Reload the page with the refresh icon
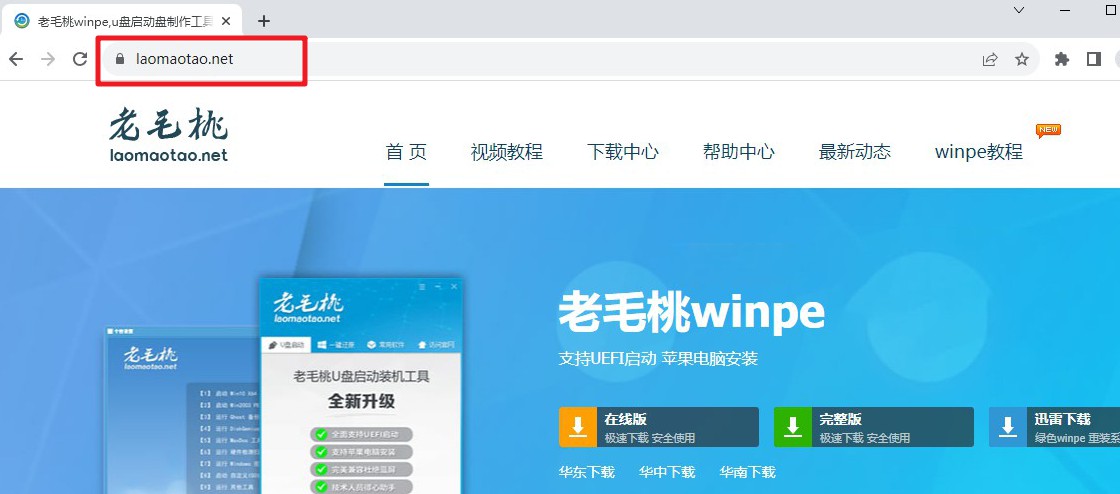The width and height of the screenshot is (1120, 494). tap(80, 59)
